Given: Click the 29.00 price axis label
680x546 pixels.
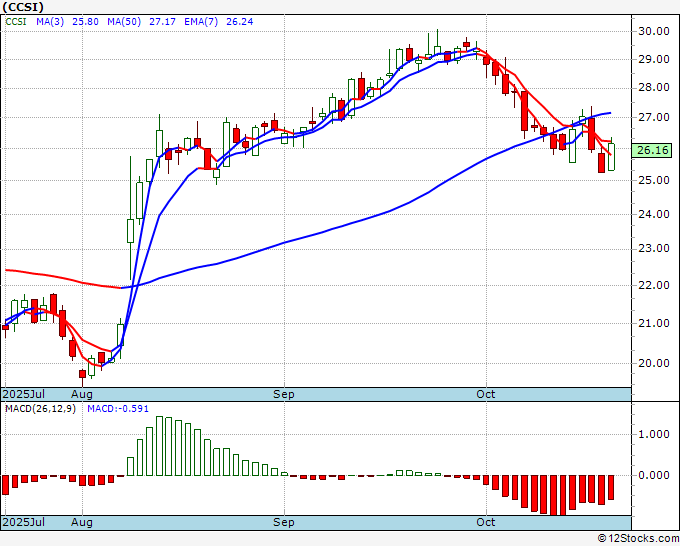Looking at the screenshot, I should [654, 59].
